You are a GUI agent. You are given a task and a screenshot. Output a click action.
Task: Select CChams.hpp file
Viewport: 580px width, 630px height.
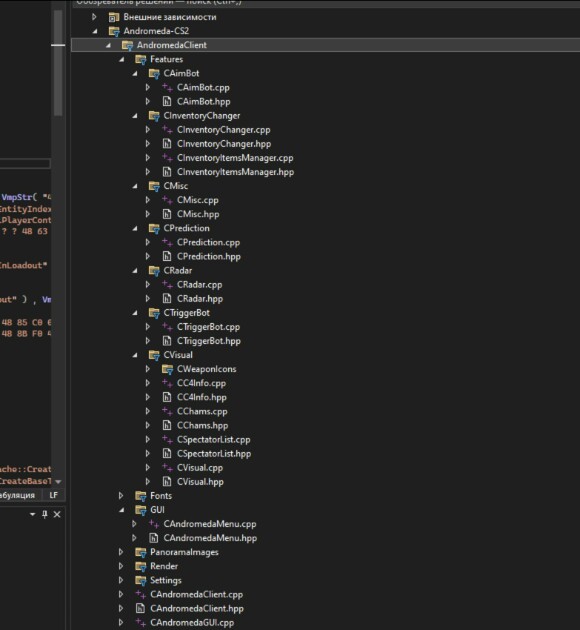click(202, 425)
